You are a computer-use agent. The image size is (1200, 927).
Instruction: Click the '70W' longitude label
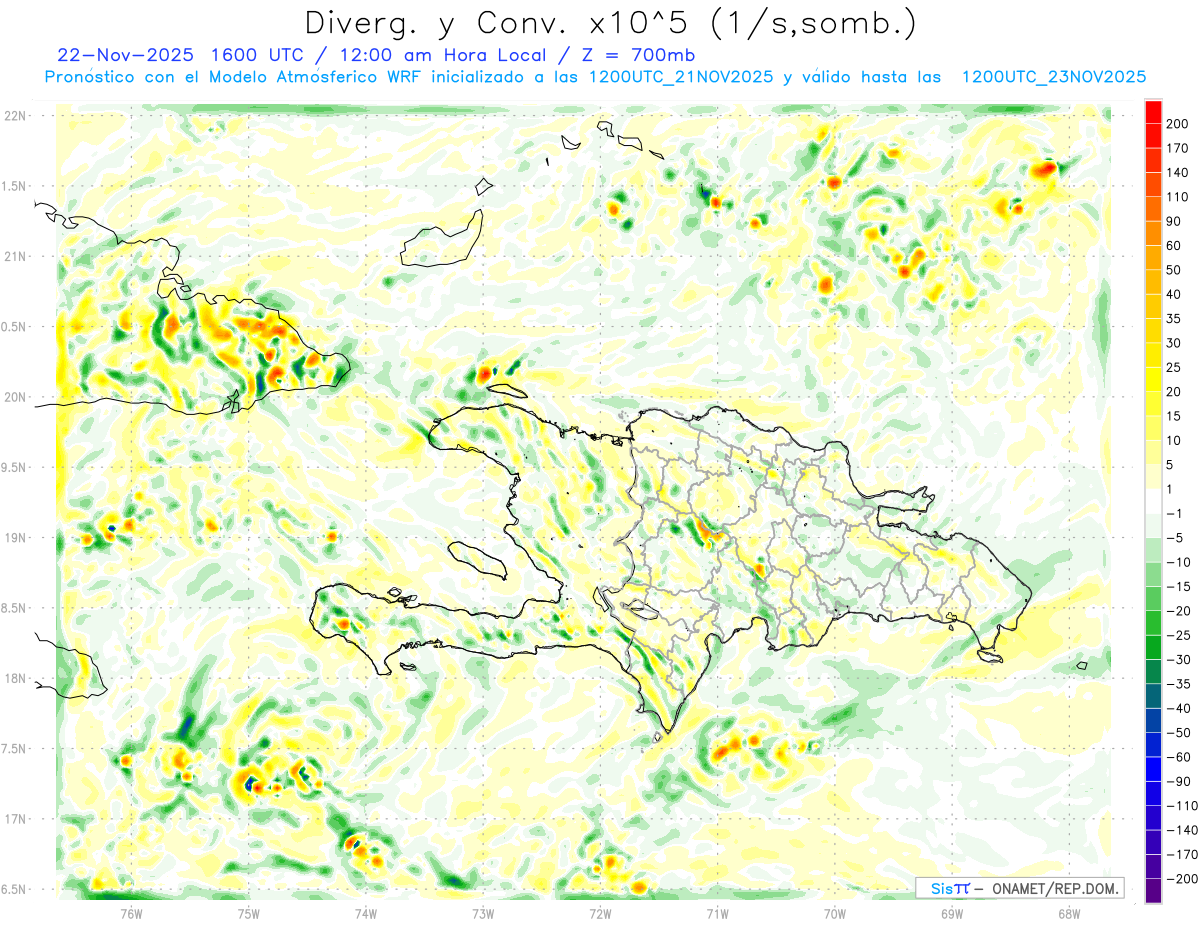pos(835,913)
